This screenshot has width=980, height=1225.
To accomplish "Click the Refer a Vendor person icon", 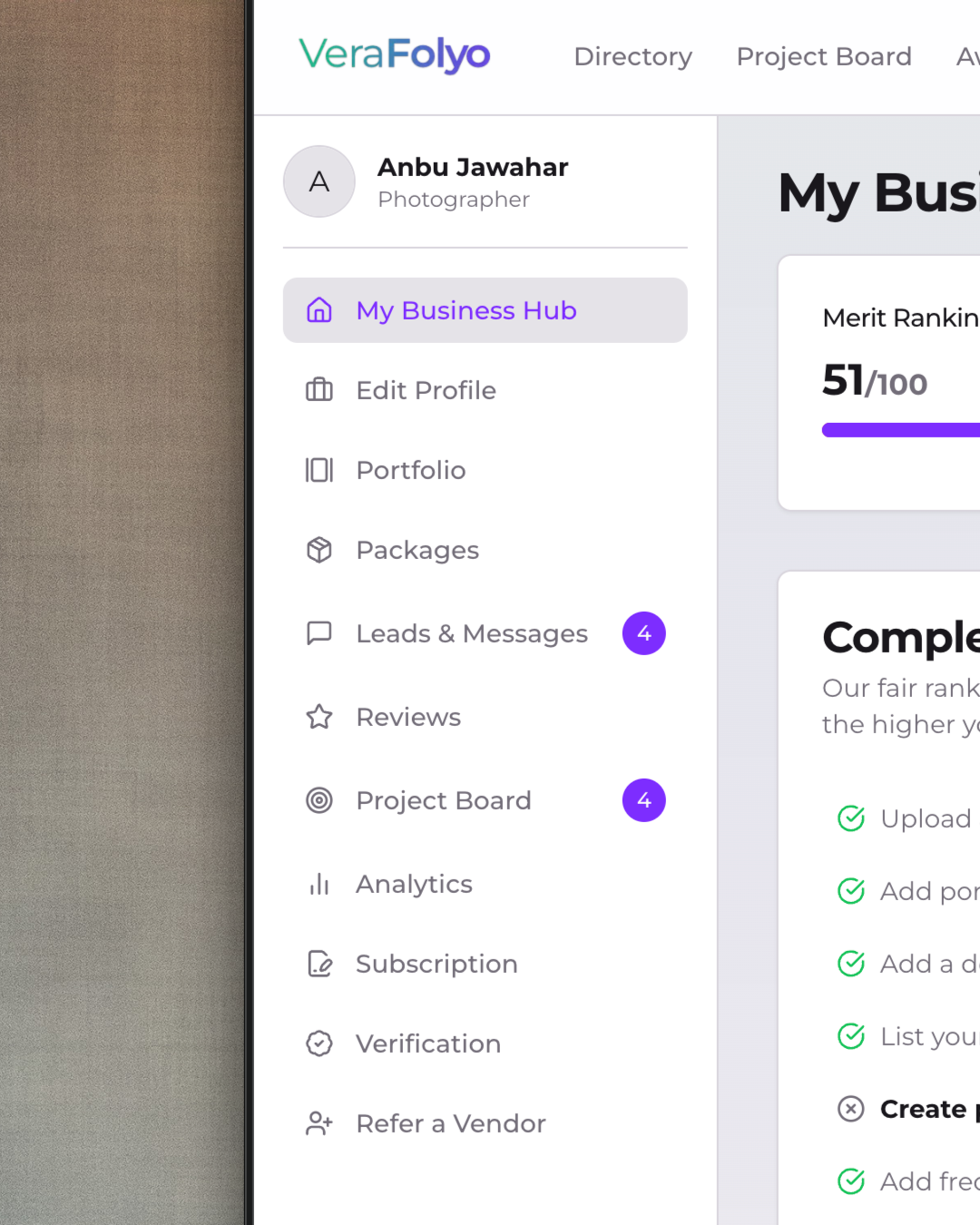I will [319, 1123].
